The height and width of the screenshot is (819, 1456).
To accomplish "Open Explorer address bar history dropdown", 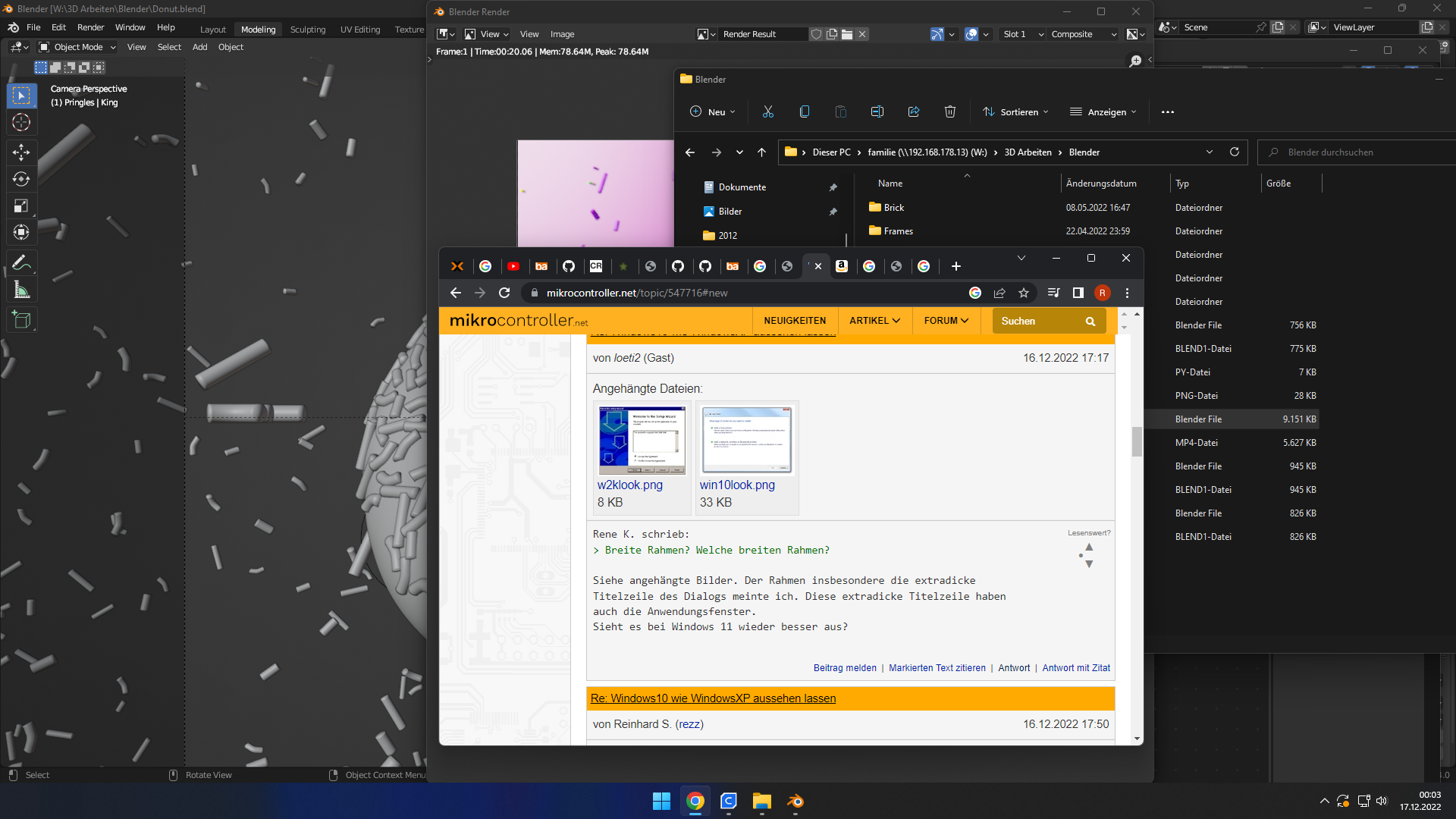I will [1210, 152].
